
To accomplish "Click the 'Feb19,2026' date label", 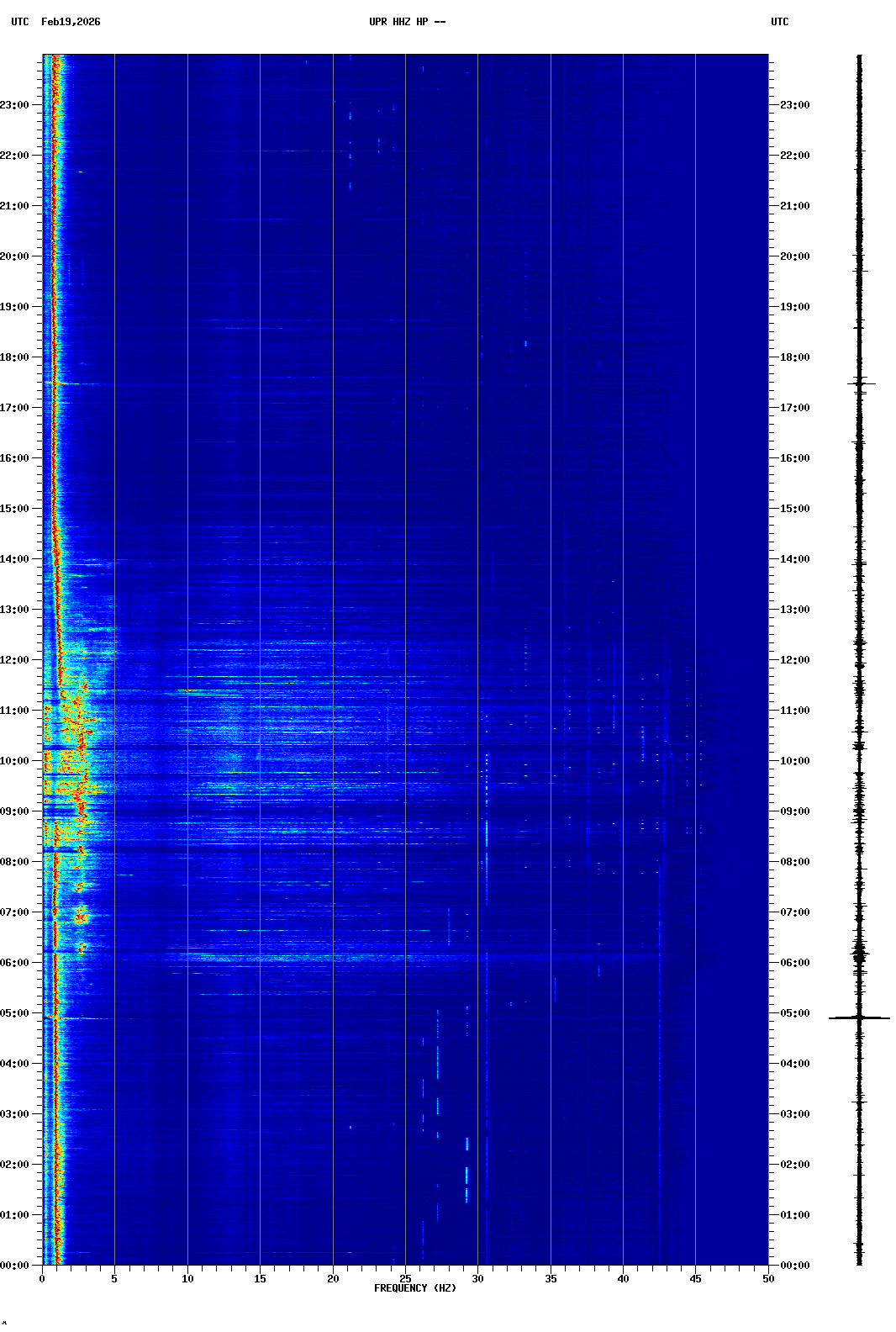I will [71, 22].
